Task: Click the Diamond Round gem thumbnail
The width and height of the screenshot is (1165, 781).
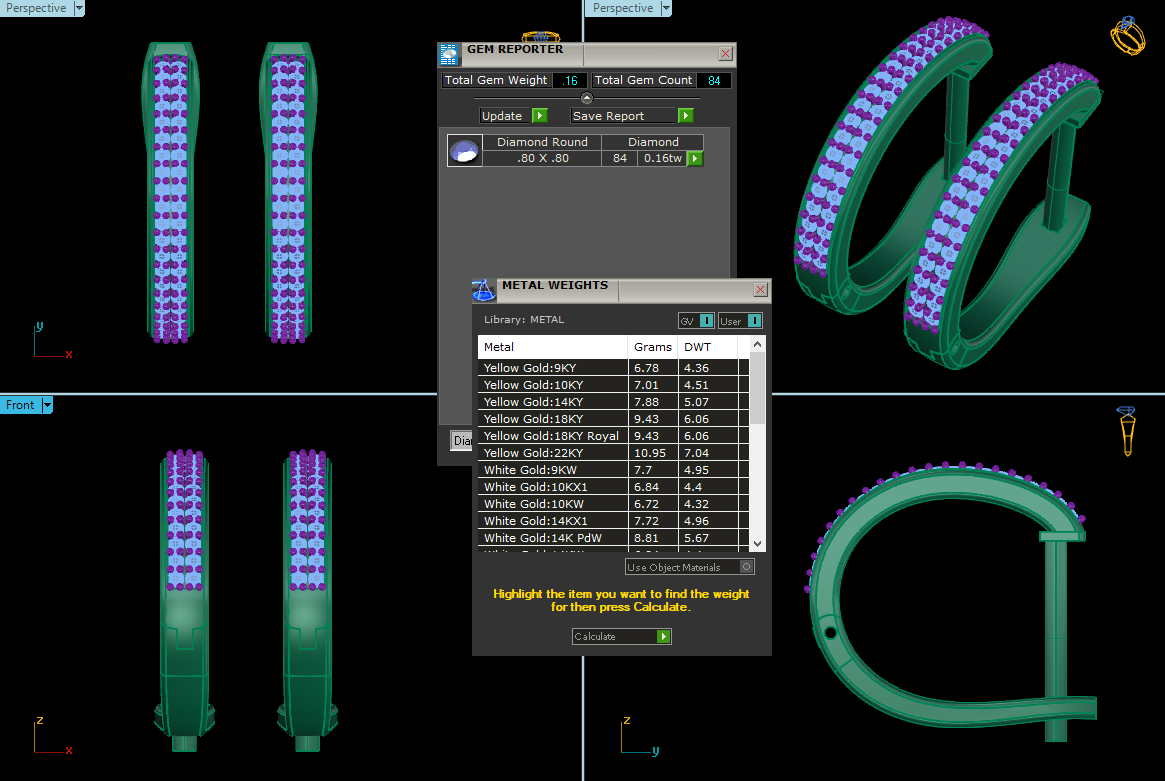Action: tap(465, 151)
